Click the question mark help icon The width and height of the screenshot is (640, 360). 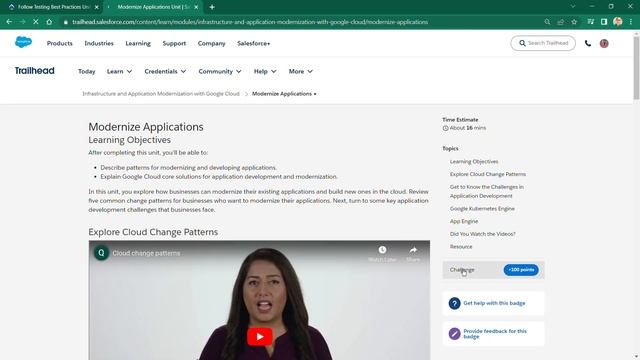[454, 303]
